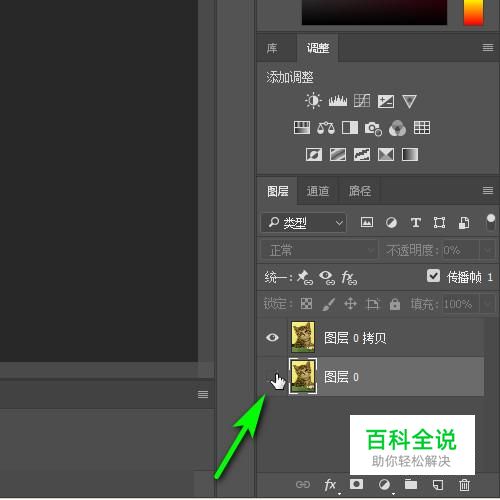Lock image pixels with brush icon

(328, 304)
